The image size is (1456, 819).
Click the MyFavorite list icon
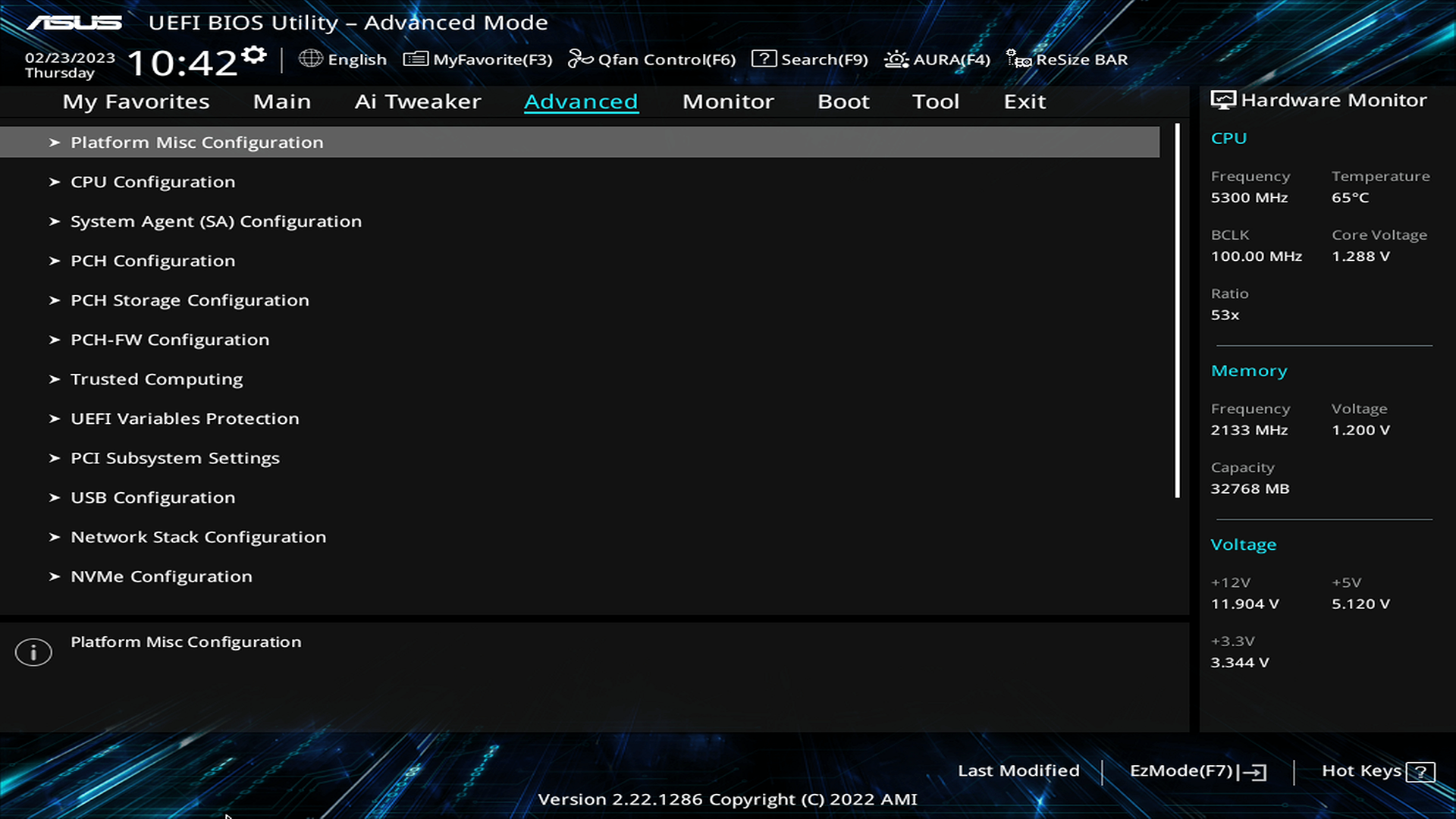pos(416,58)
